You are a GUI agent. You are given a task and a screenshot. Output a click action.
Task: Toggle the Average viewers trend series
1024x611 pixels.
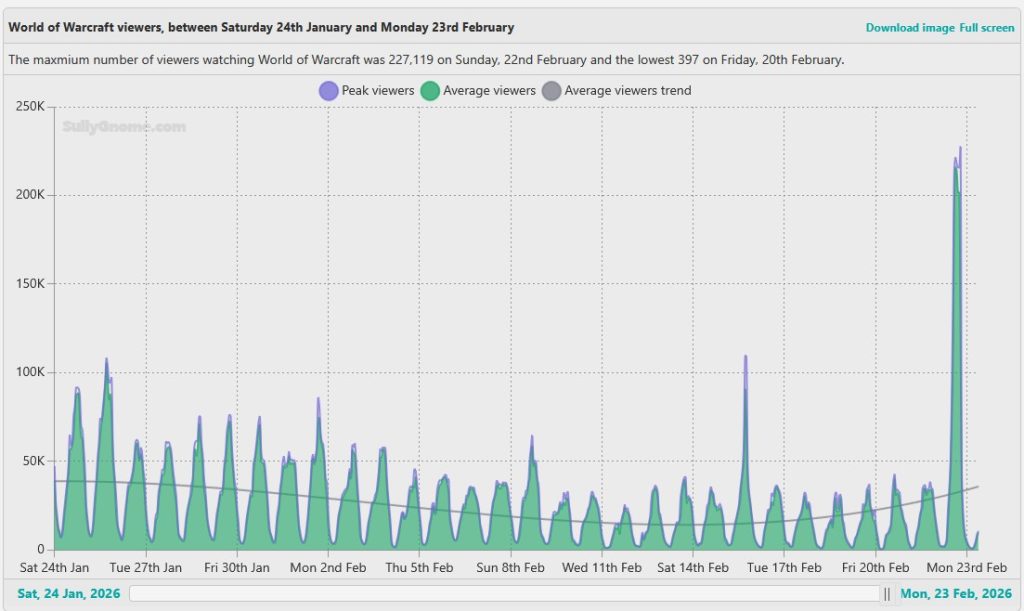click(616, 91)
